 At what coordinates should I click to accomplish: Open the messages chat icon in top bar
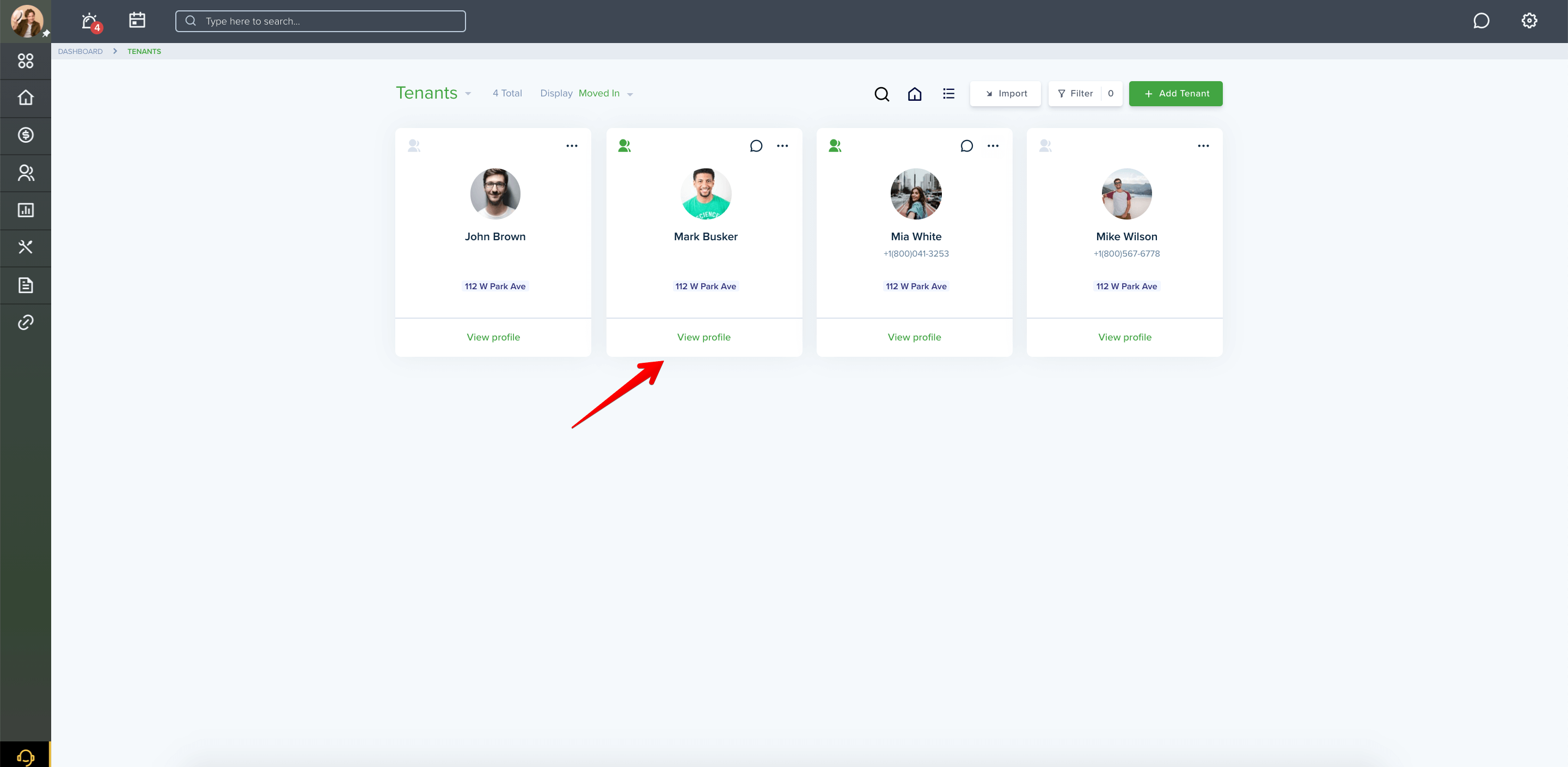coord(1481,21)
